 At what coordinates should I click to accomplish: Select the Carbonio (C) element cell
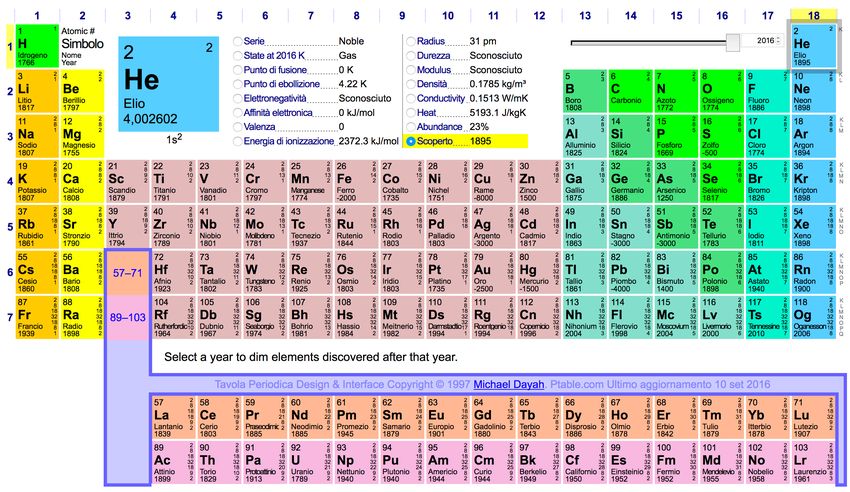click(630, 91)
